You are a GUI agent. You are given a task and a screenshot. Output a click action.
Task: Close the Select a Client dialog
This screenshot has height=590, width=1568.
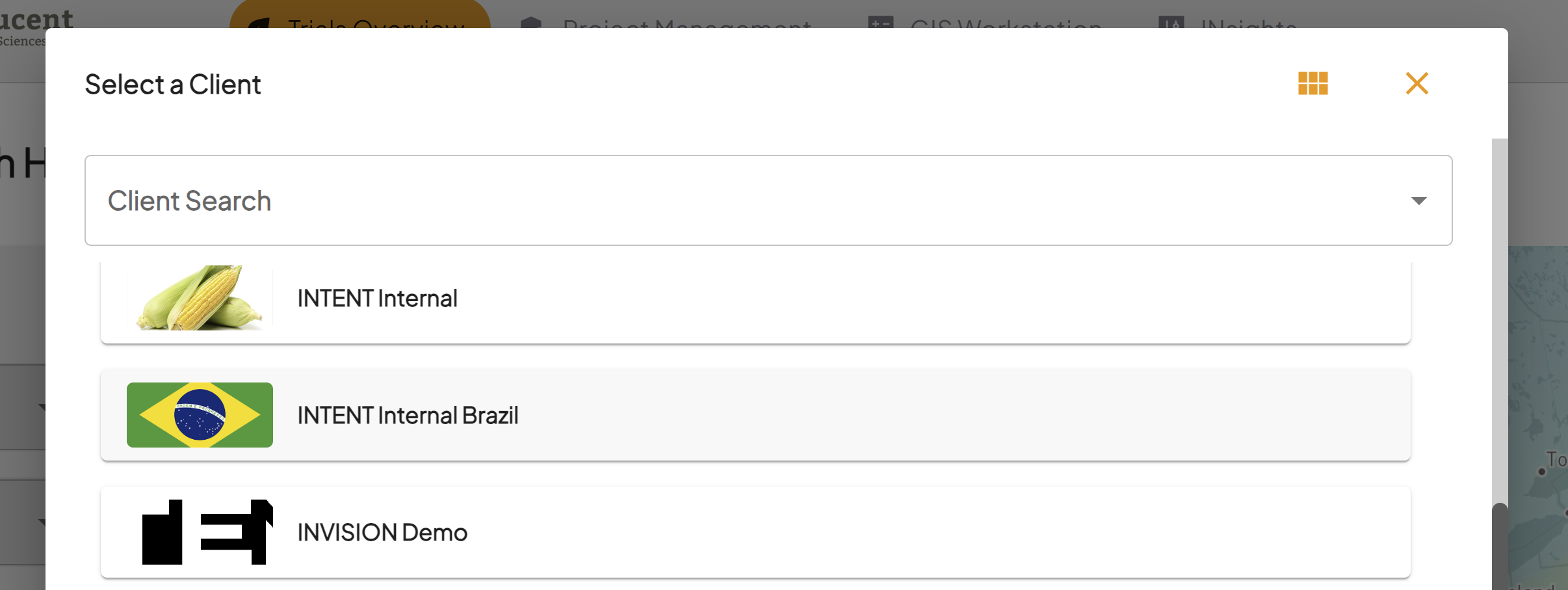(x=1417, y=83)
